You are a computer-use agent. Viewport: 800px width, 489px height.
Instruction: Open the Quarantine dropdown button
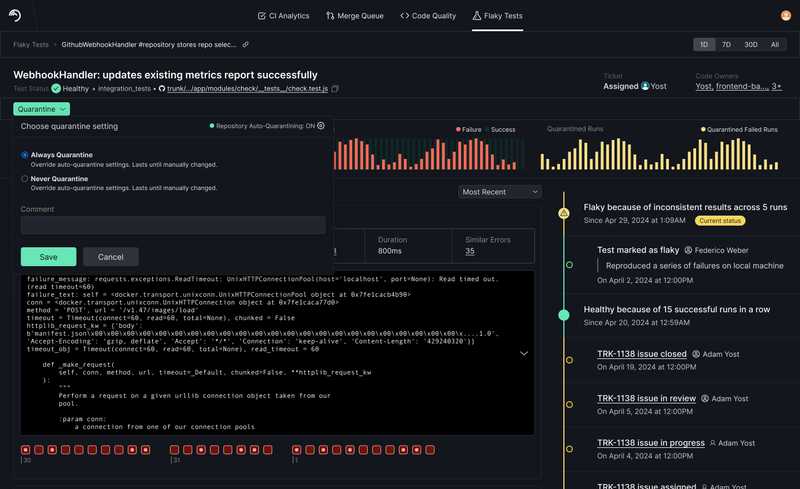(x=42, y=109)
